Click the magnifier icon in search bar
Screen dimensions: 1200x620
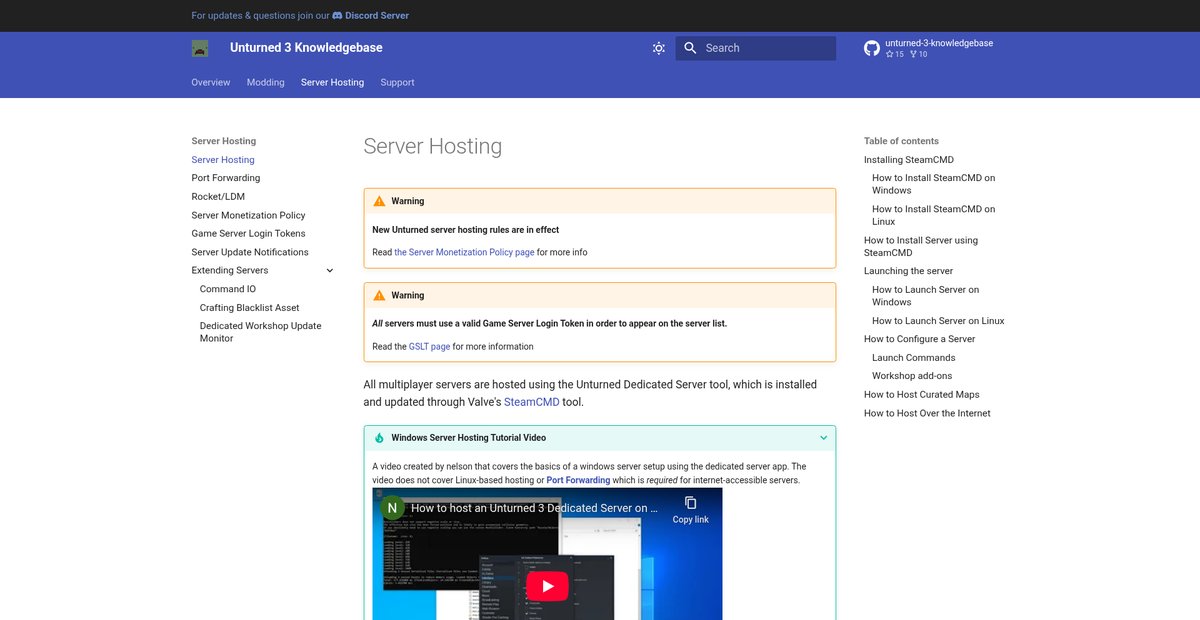click(690, 48)
